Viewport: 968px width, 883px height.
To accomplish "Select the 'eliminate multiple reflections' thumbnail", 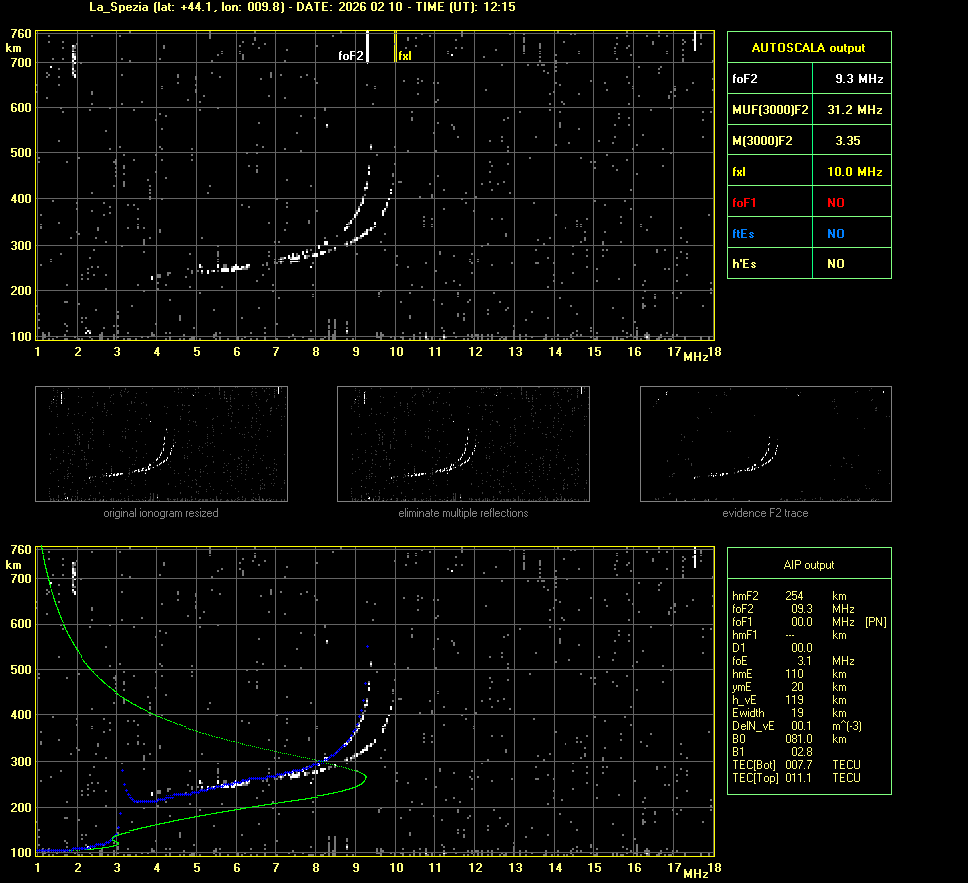I will point(463,444).
